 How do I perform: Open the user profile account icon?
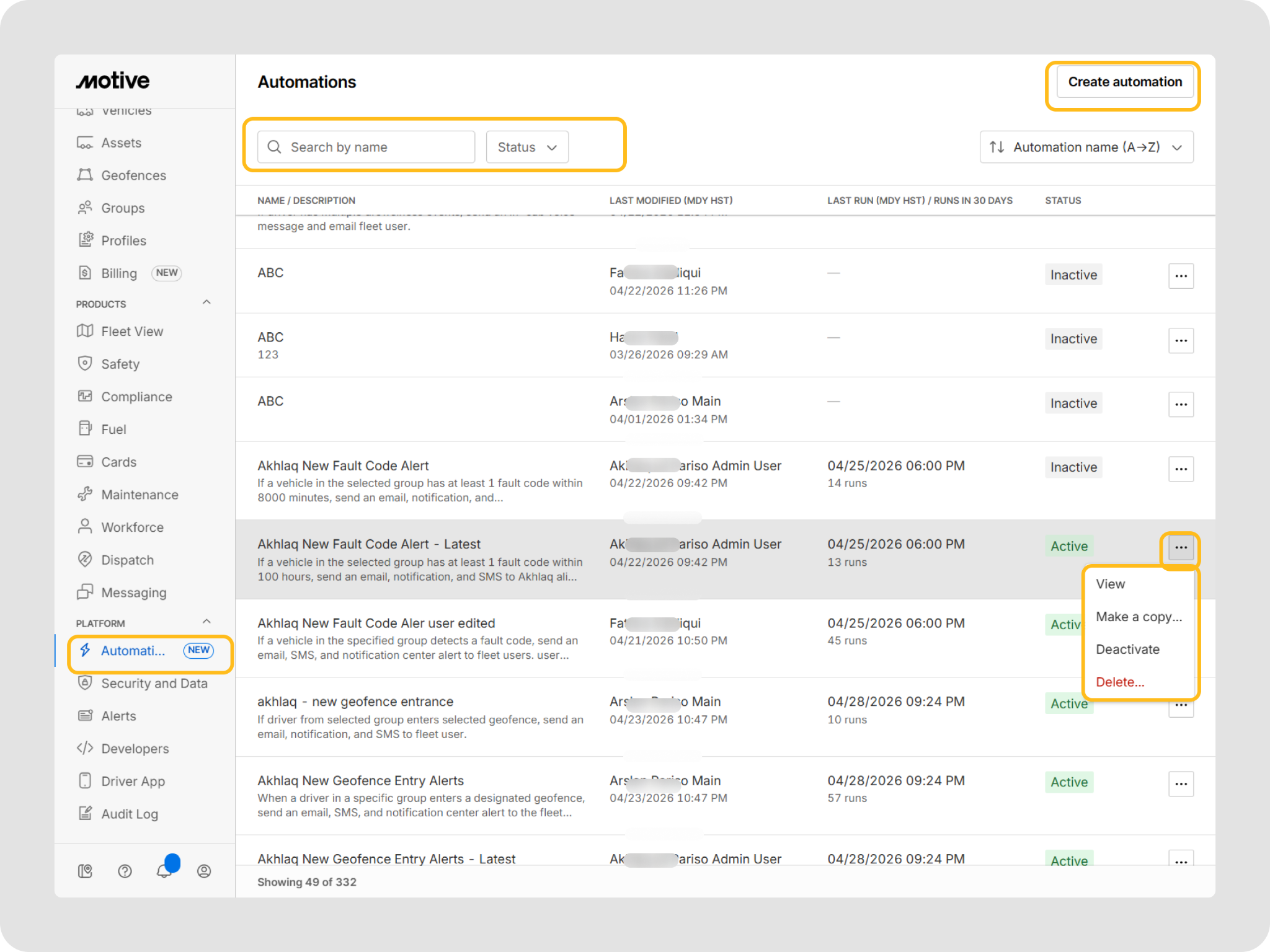click(204, 871)
